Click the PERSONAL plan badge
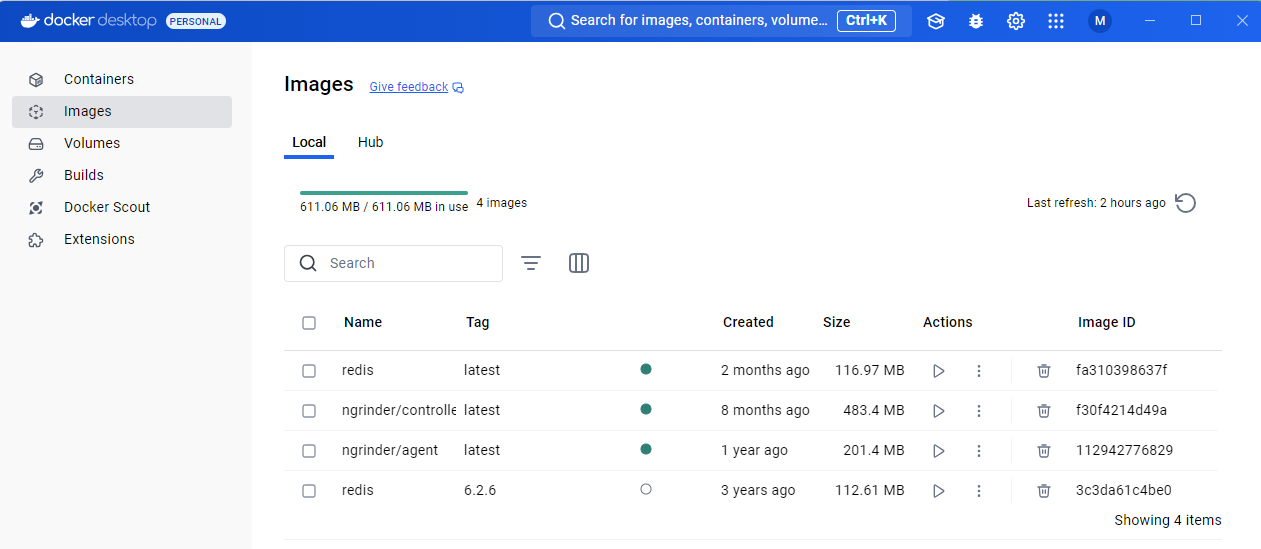Image resolution: width=1261 pixels, height=549 pixels. click(x=196, y=21)
